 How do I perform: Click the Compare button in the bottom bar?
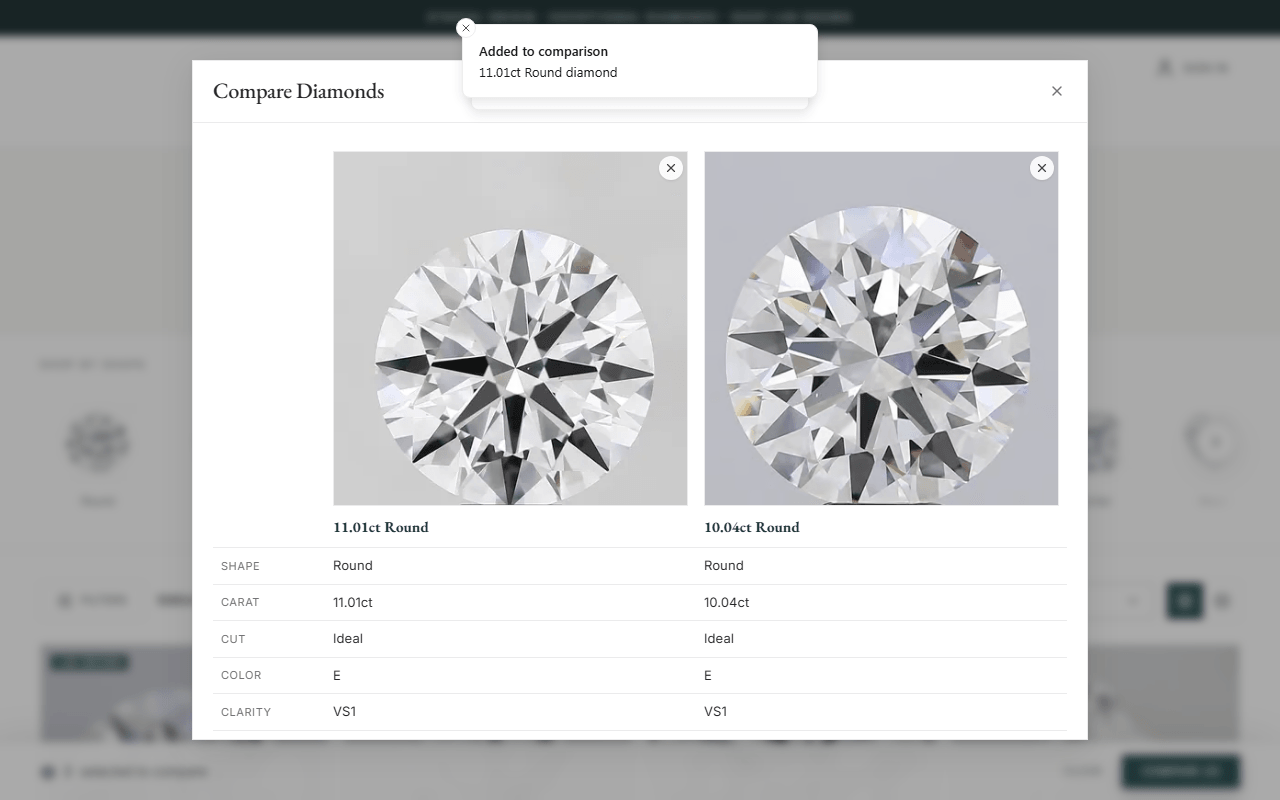(1181, 772)
